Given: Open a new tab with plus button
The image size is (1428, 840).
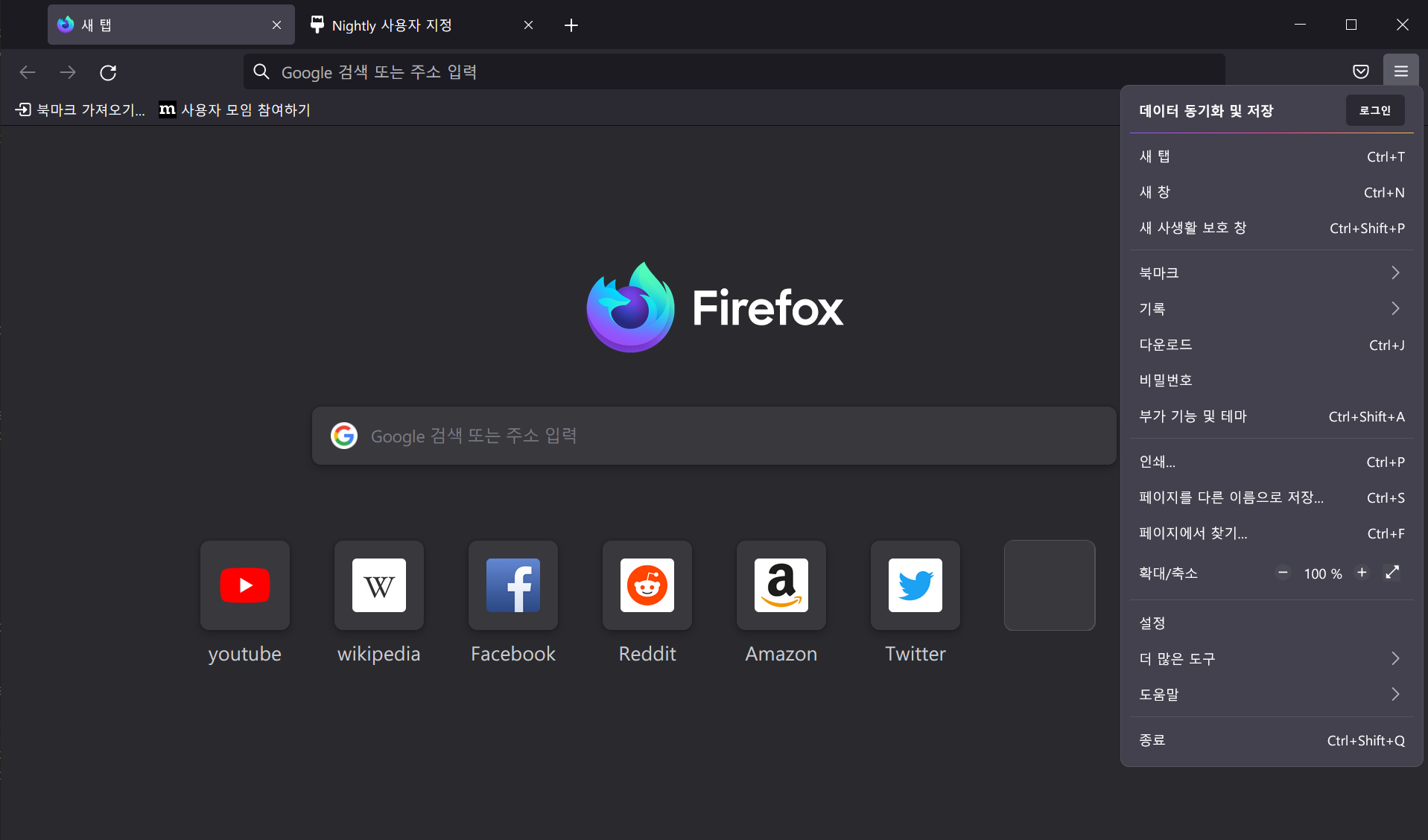Looking at the screenshot, I should [x=571, y=25].
